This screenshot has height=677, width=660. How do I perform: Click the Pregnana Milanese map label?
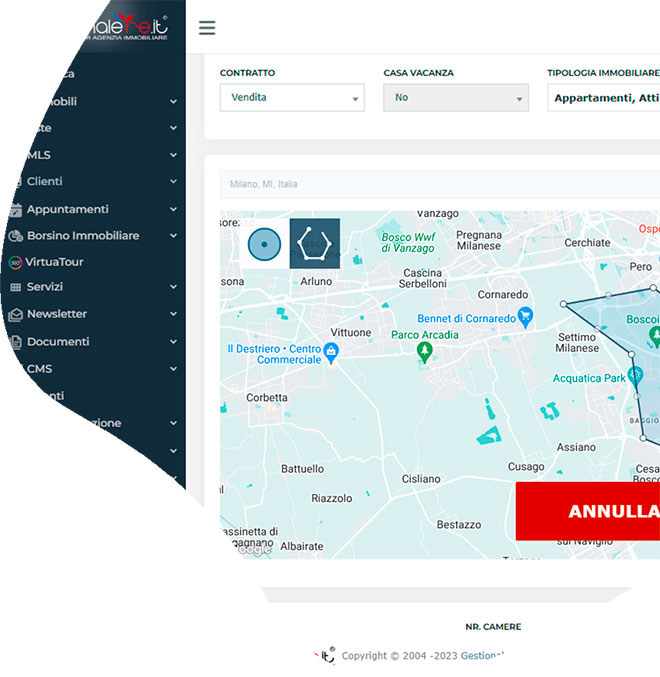(x=479, y=240)
